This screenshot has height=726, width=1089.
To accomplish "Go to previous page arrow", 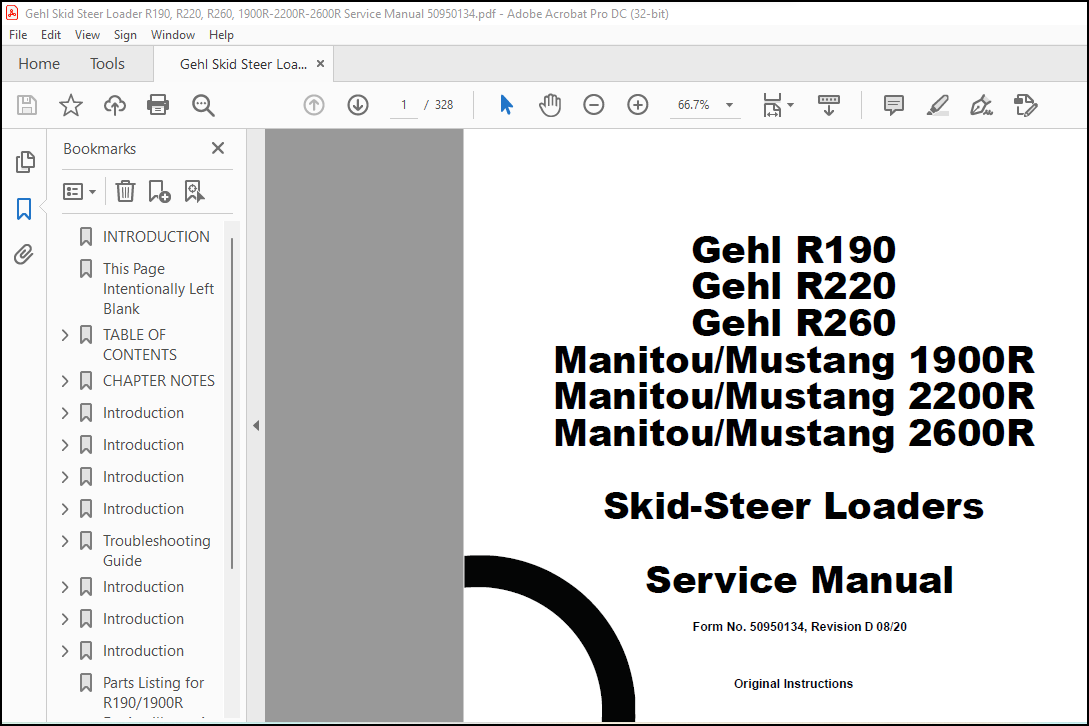I will coord(314,105).
